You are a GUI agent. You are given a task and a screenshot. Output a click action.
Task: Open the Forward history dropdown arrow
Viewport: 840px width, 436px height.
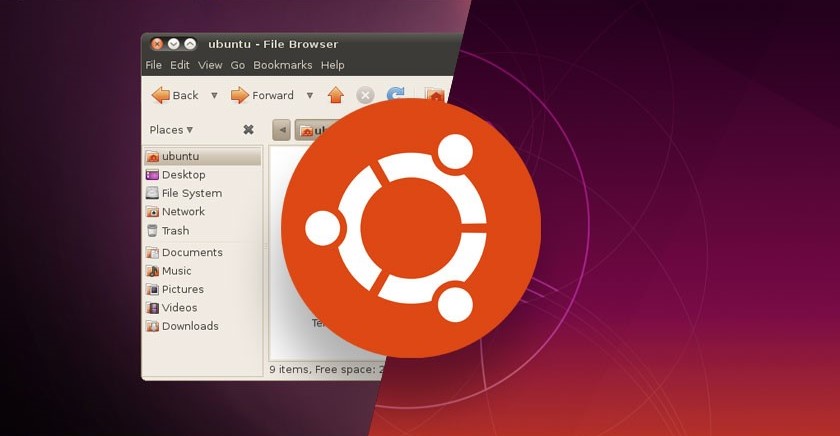coord(309,96)
